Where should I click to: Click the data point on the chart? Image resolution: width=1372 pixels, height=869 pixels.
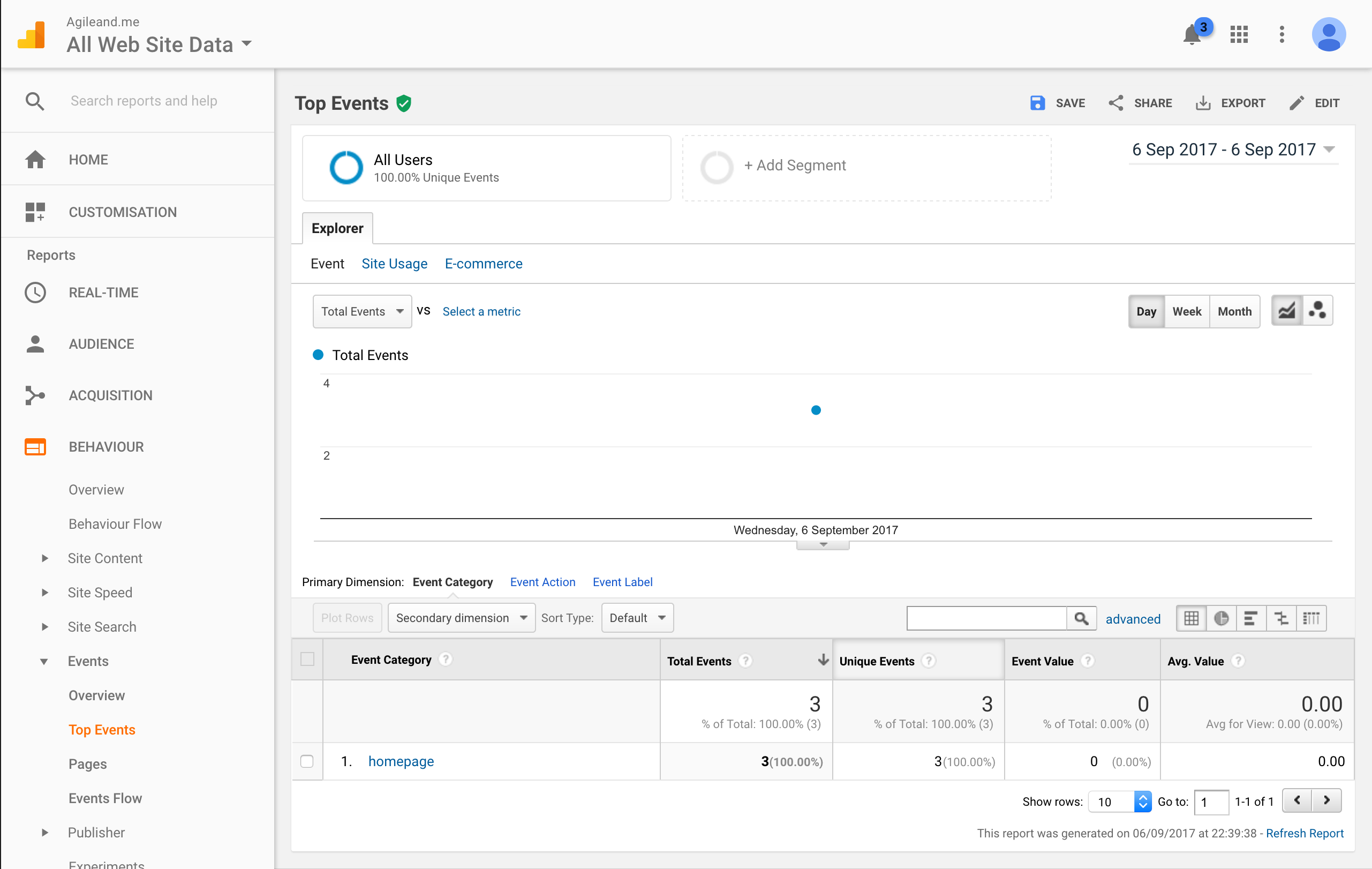(x=816, y=410)
